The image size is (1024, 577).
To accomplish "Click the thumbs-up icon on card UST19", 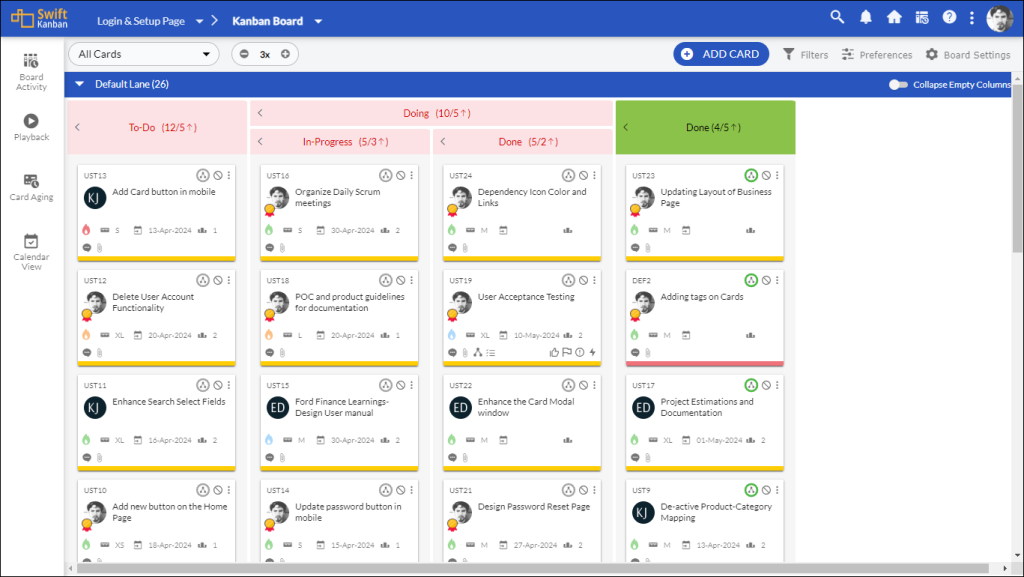I will (555, 352).
